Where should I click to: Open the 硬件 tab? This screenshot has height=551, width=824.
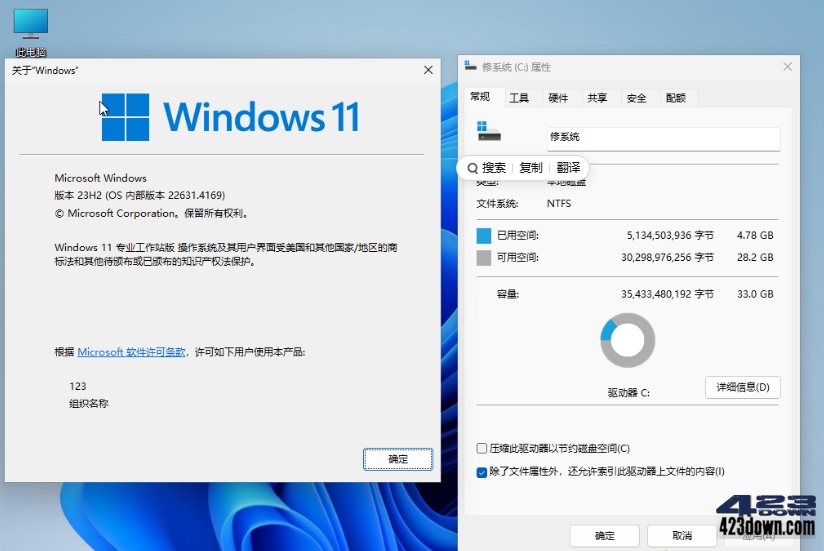point(558,98)
